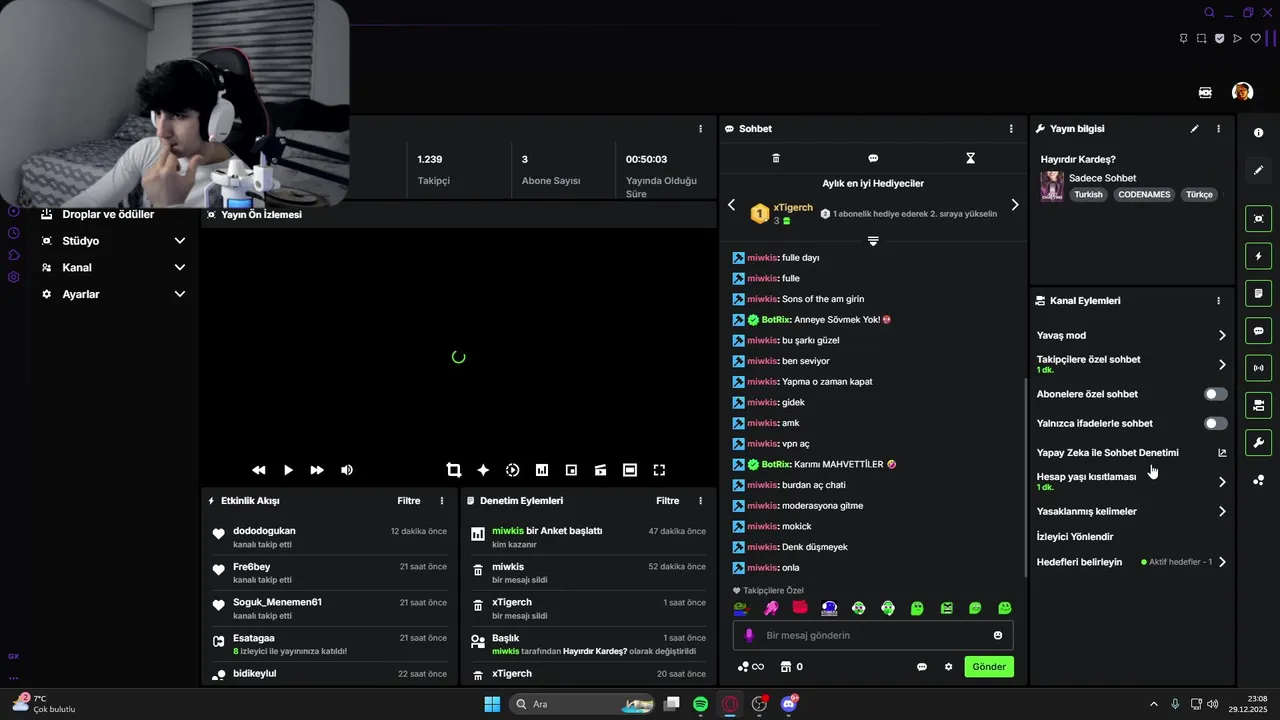Viewport: 1280px width, 720px height.
Task: Click the speech bubble icon atop chat
Action: [873, 158]
